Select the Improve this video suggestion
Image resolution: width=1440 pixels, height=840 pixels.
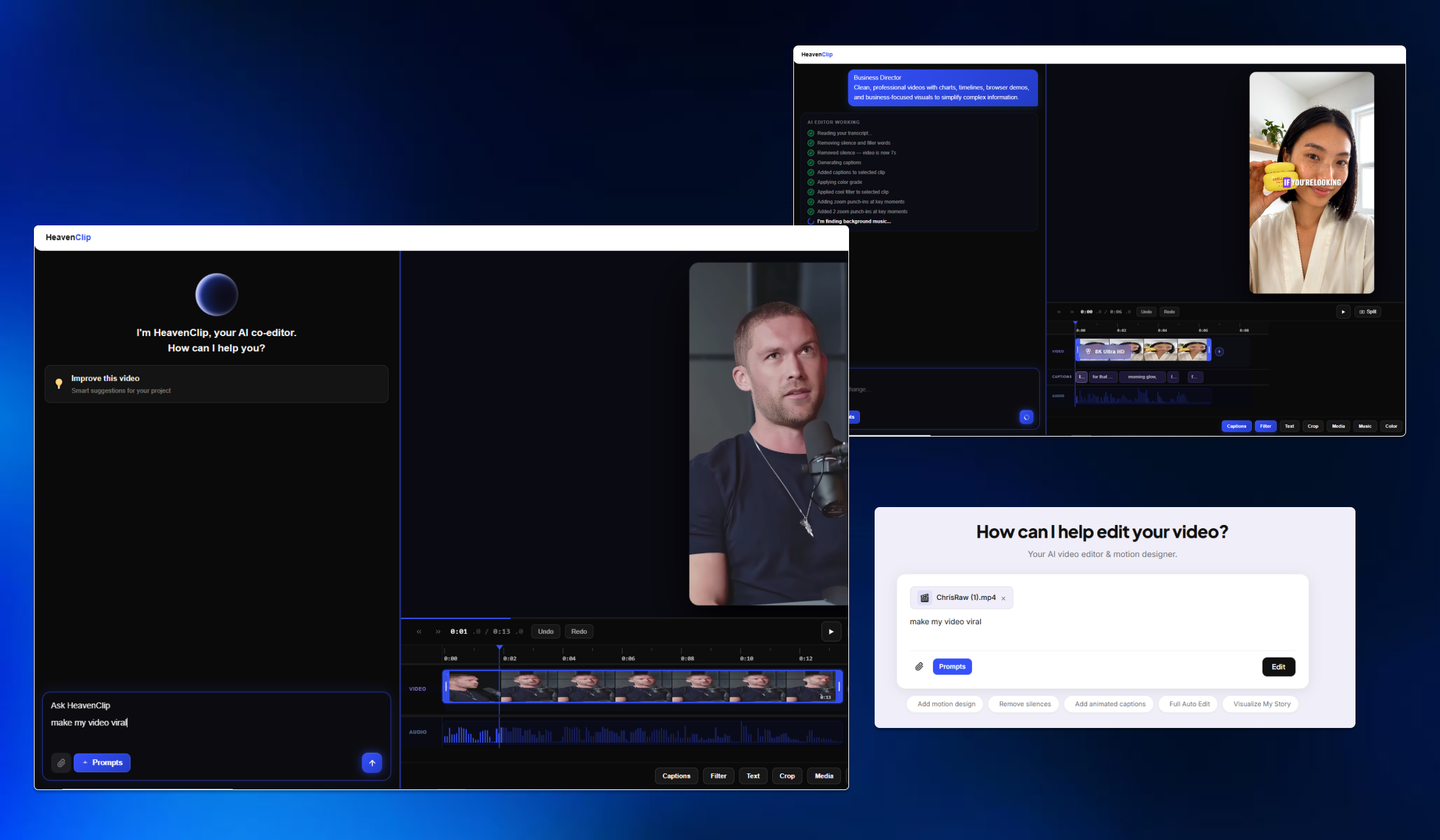point(216,384)
